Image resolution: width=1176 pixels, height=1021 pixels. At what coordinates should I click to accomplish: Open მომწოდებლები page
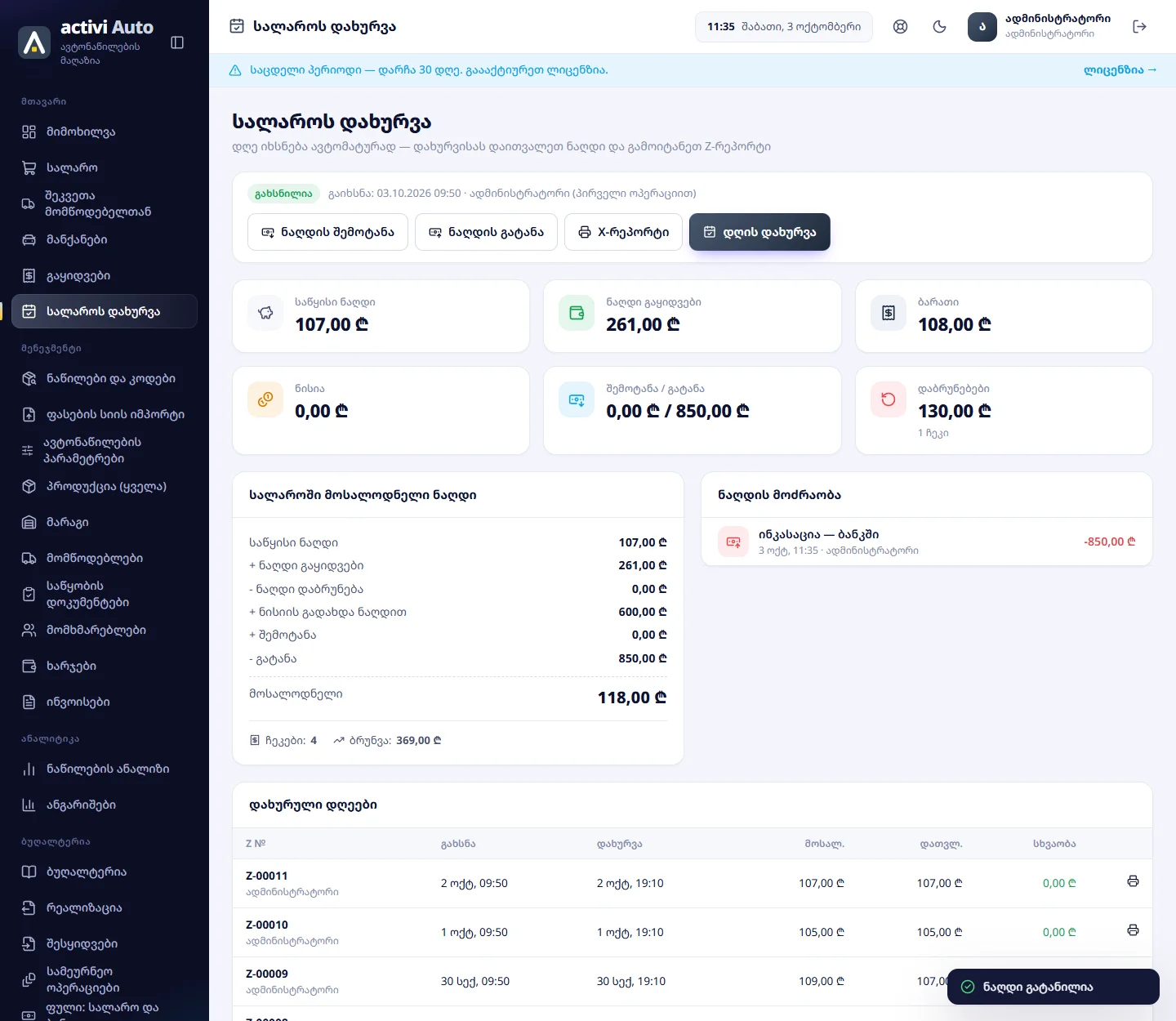point(105,558)
